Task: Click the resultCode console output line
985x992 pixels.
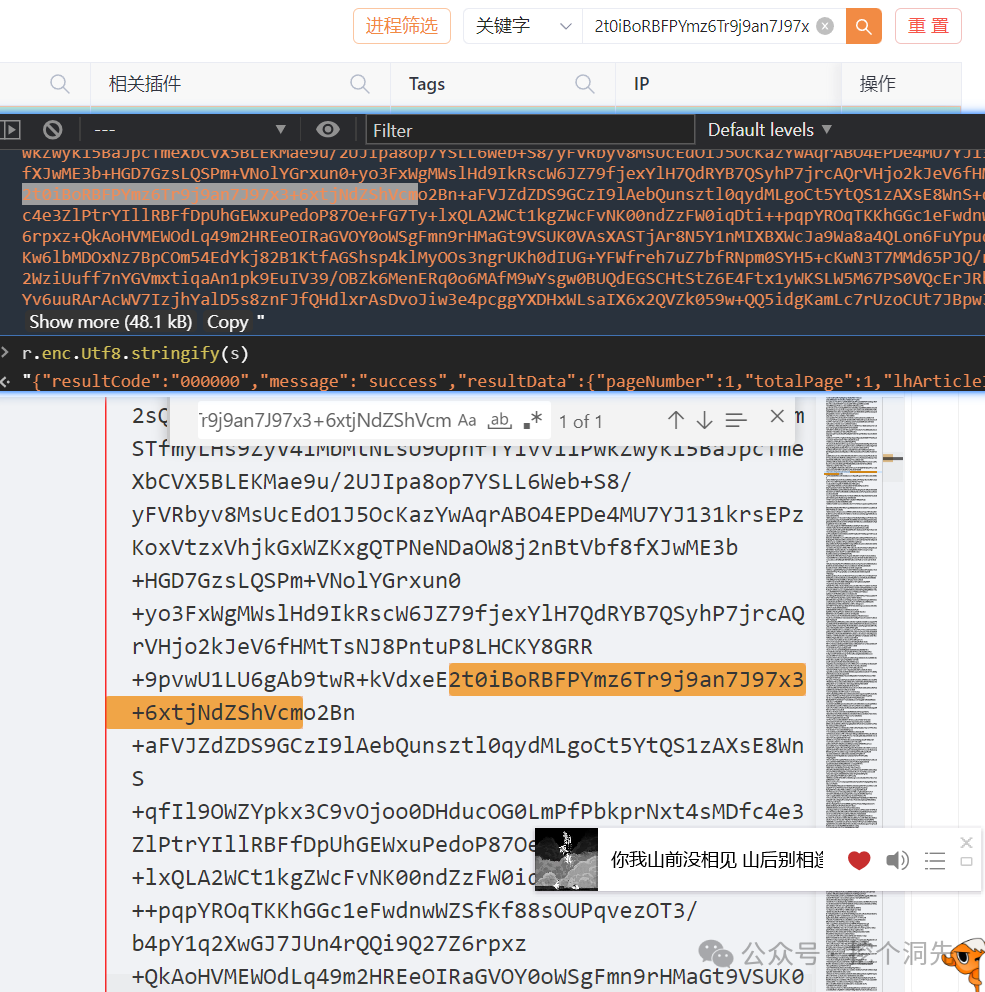Action: click(x=503, y=381)
